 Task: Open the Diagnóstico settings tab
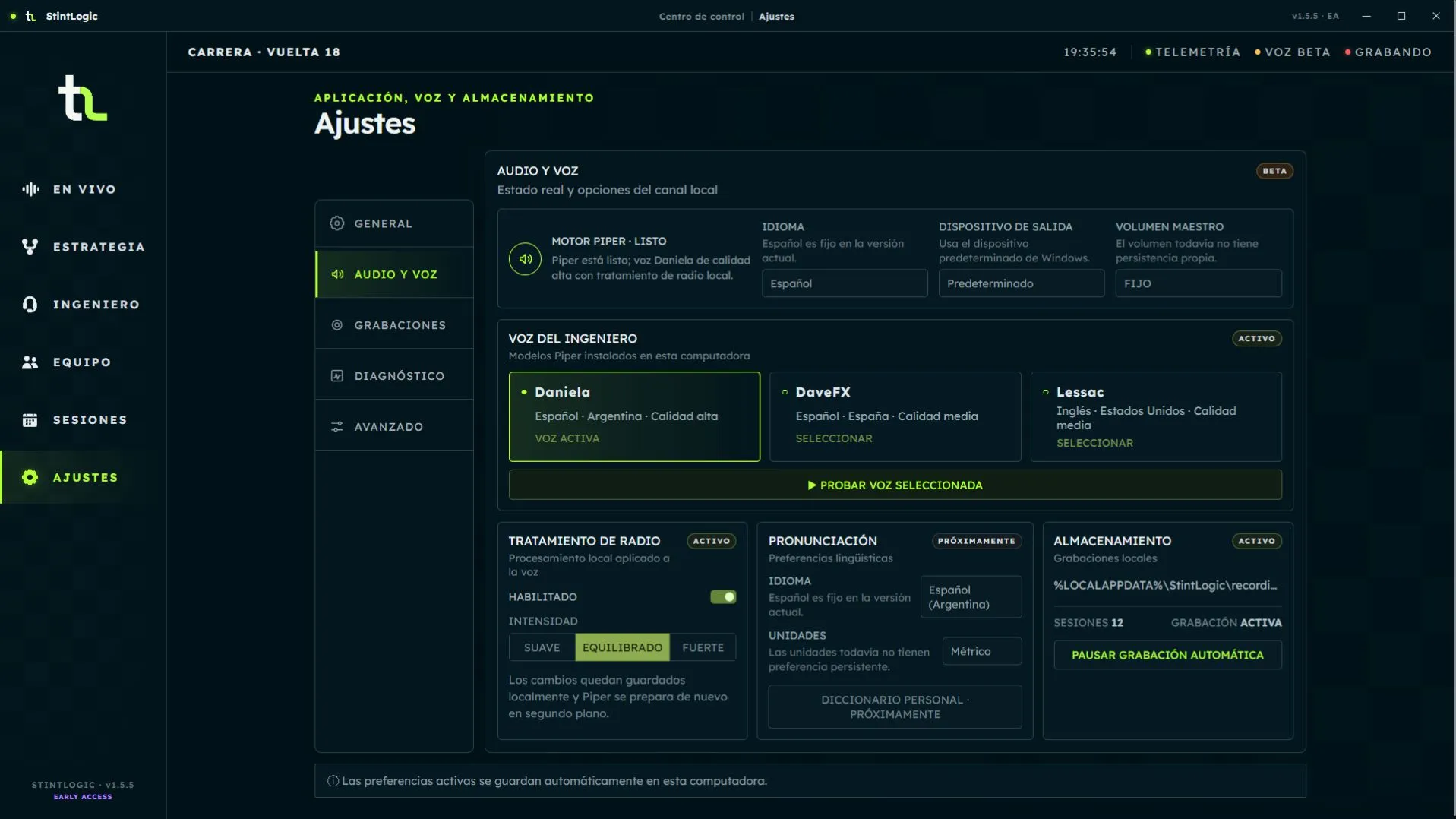tap(394, 376)
